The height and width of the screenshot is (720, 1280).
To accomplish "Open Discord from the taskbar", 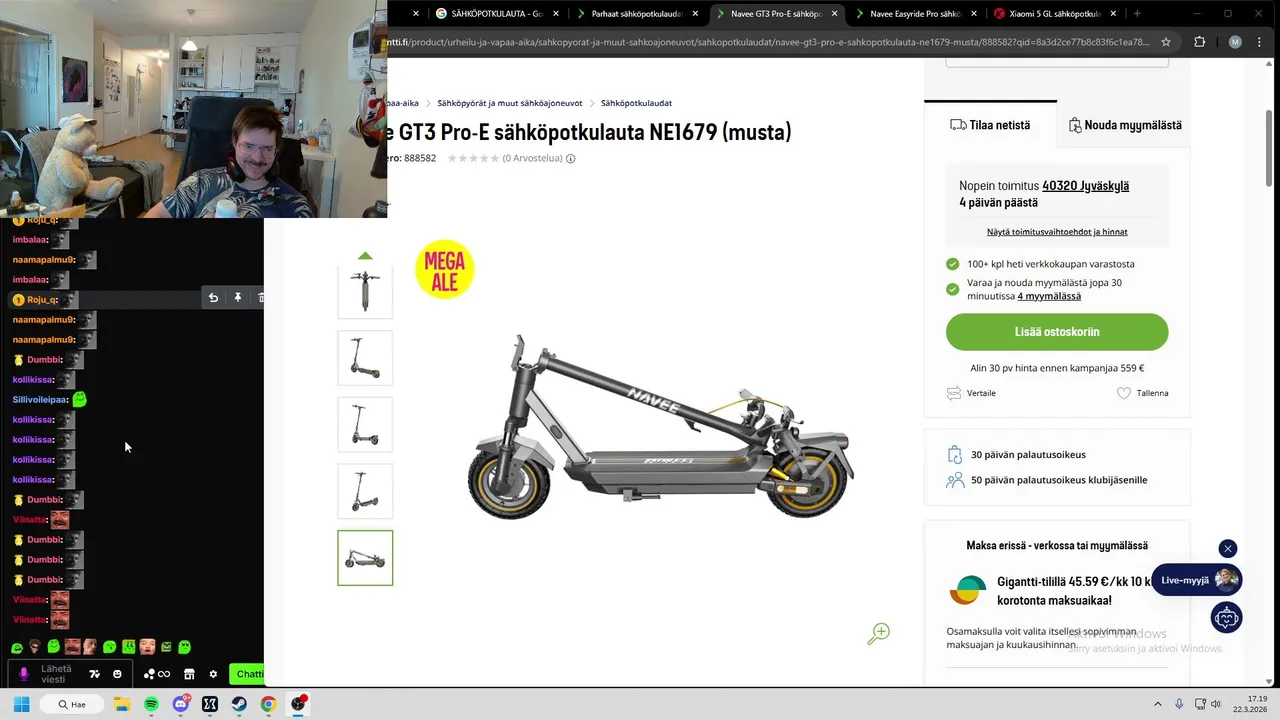I will (180, 704).
